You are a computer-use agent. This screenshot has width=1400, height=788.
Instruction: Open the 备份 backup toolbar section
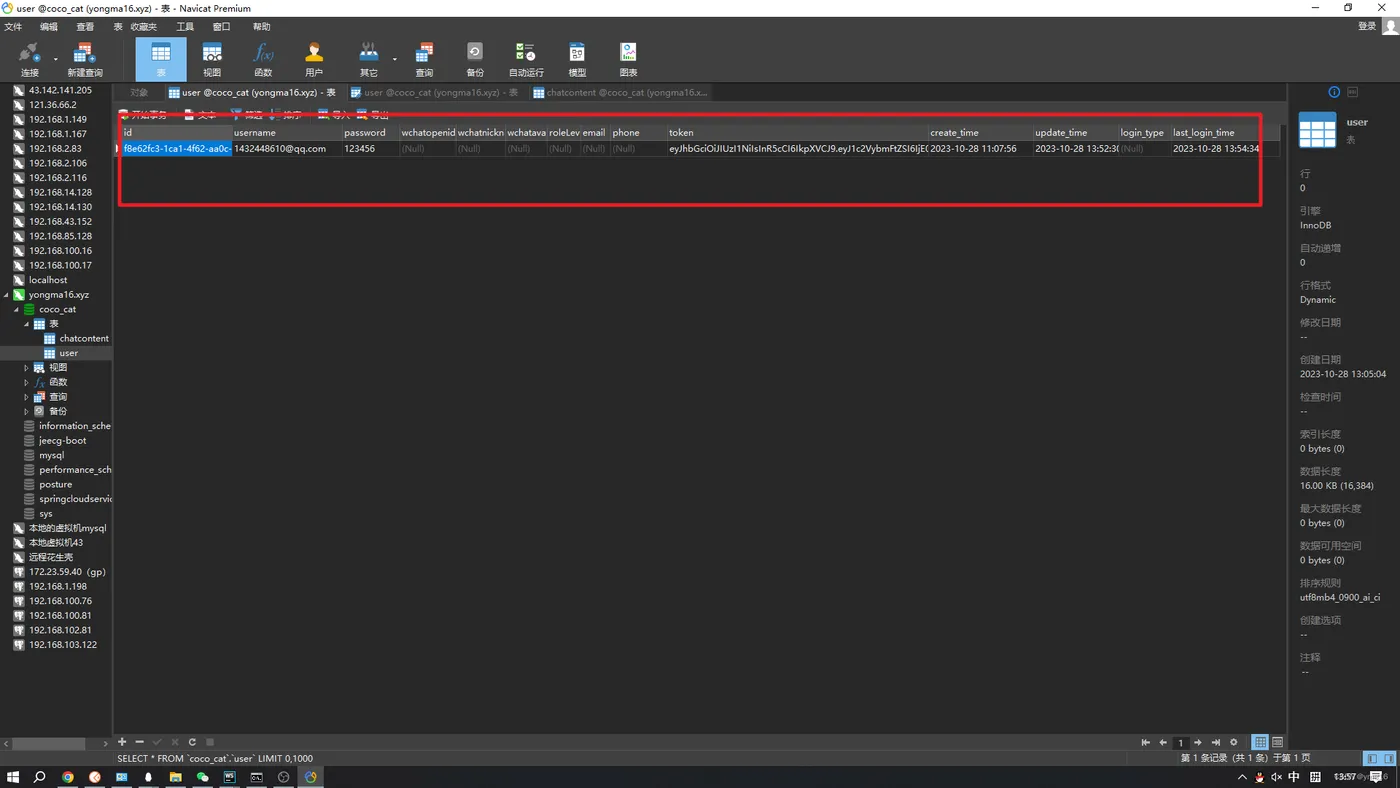tap(475, 59)
